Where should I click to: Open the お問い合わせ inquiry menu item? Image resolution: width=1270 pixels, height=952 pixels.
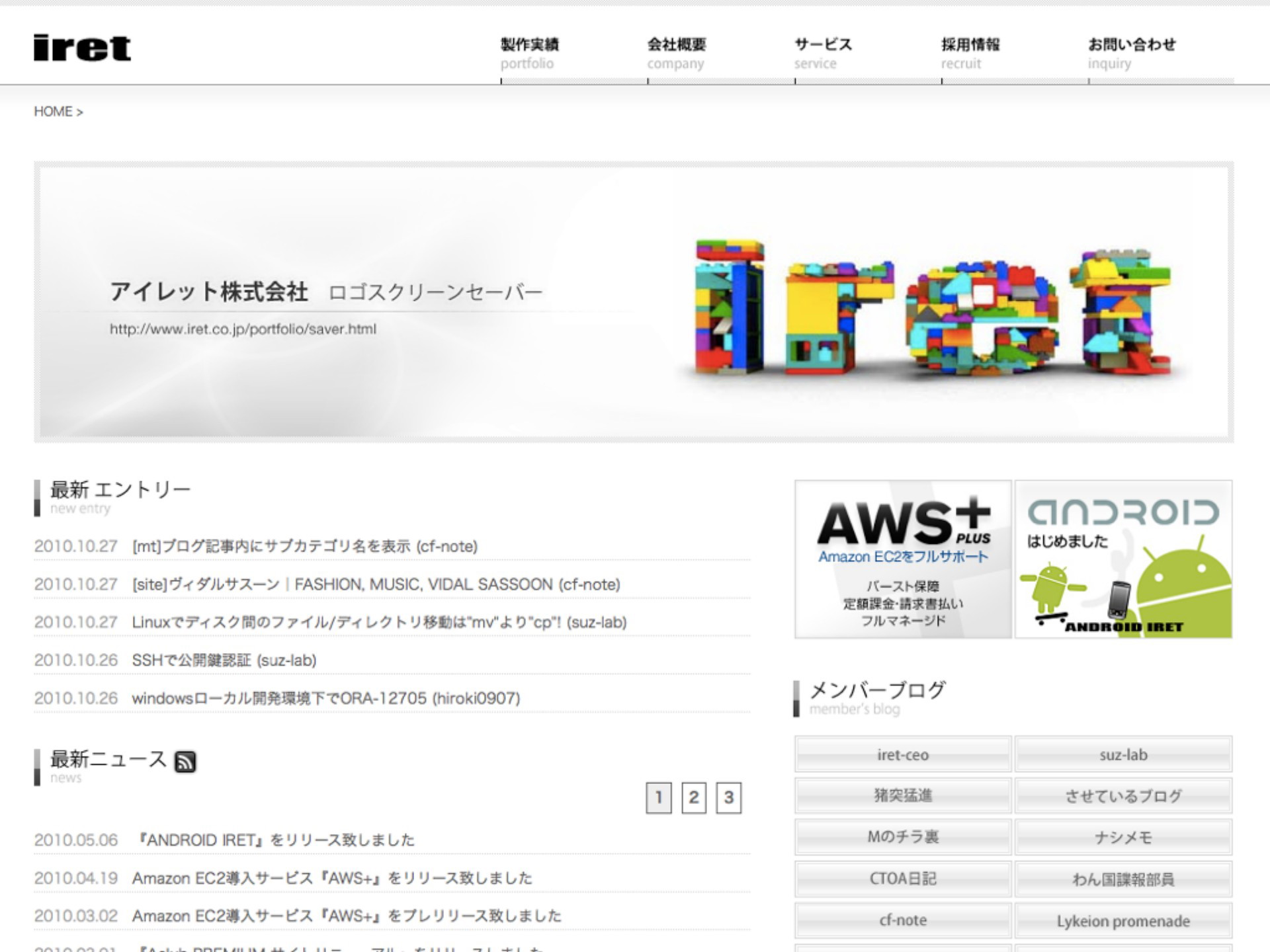pos(1132,53)
